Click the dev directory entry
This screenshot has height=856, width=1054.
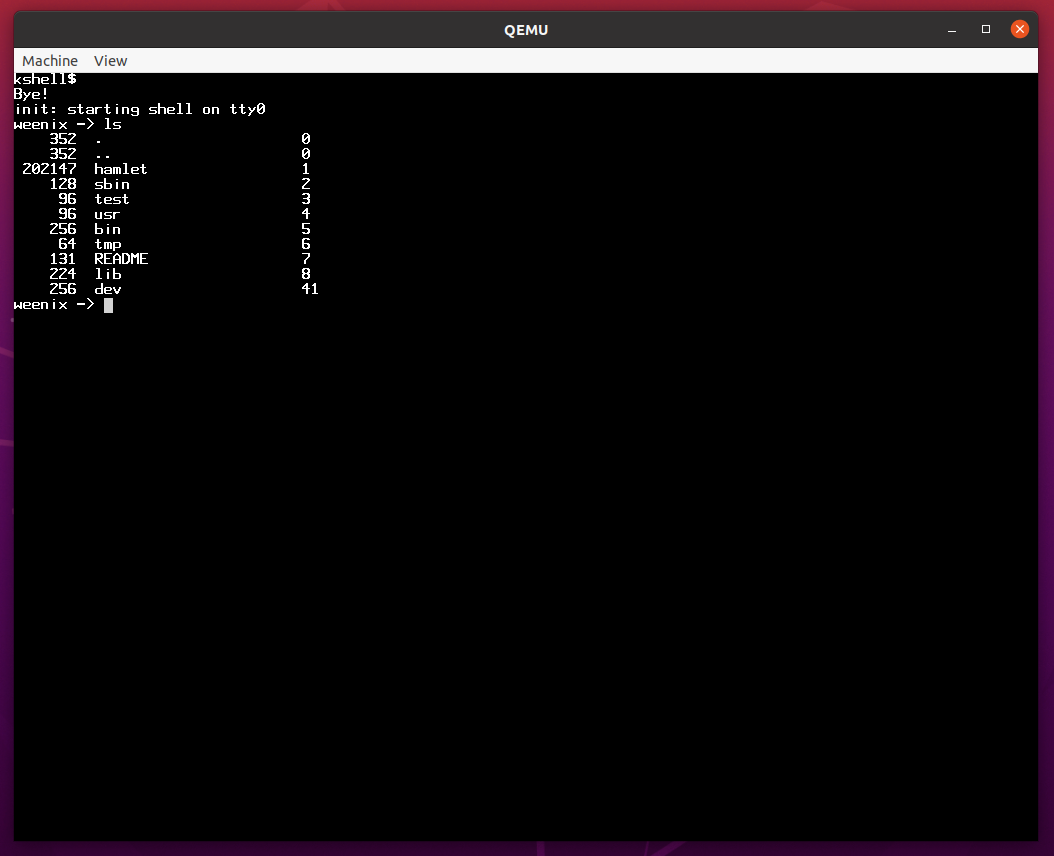point(107,289)
